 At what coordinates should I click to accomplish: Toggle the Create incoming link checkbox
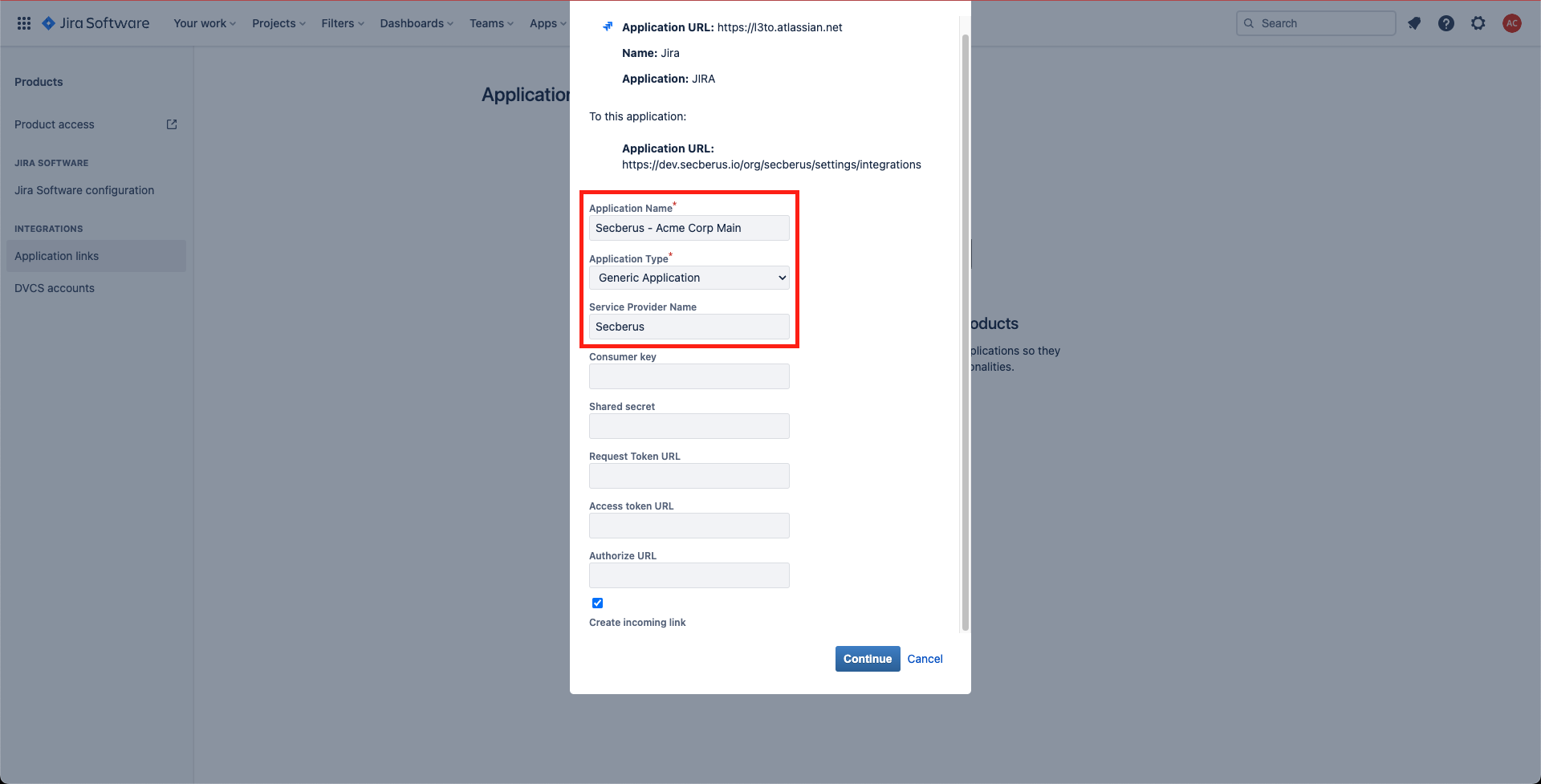point(597,603)
